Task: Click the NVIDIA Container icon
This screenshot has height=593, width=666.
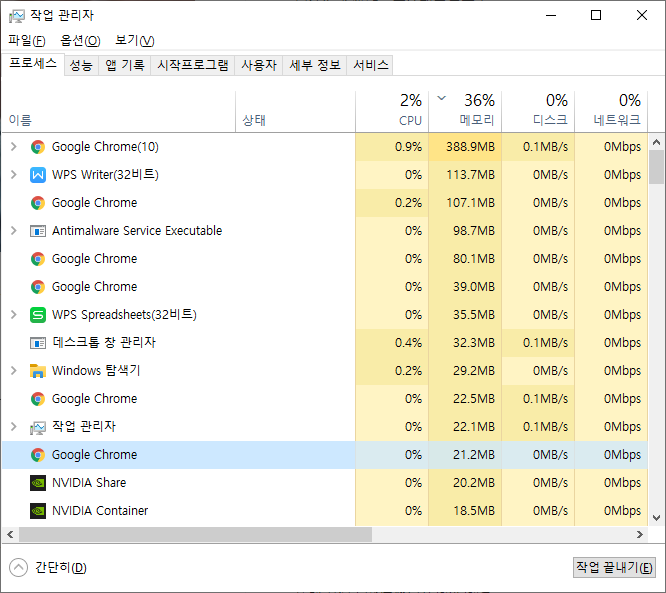Action: tap(38, 511)
